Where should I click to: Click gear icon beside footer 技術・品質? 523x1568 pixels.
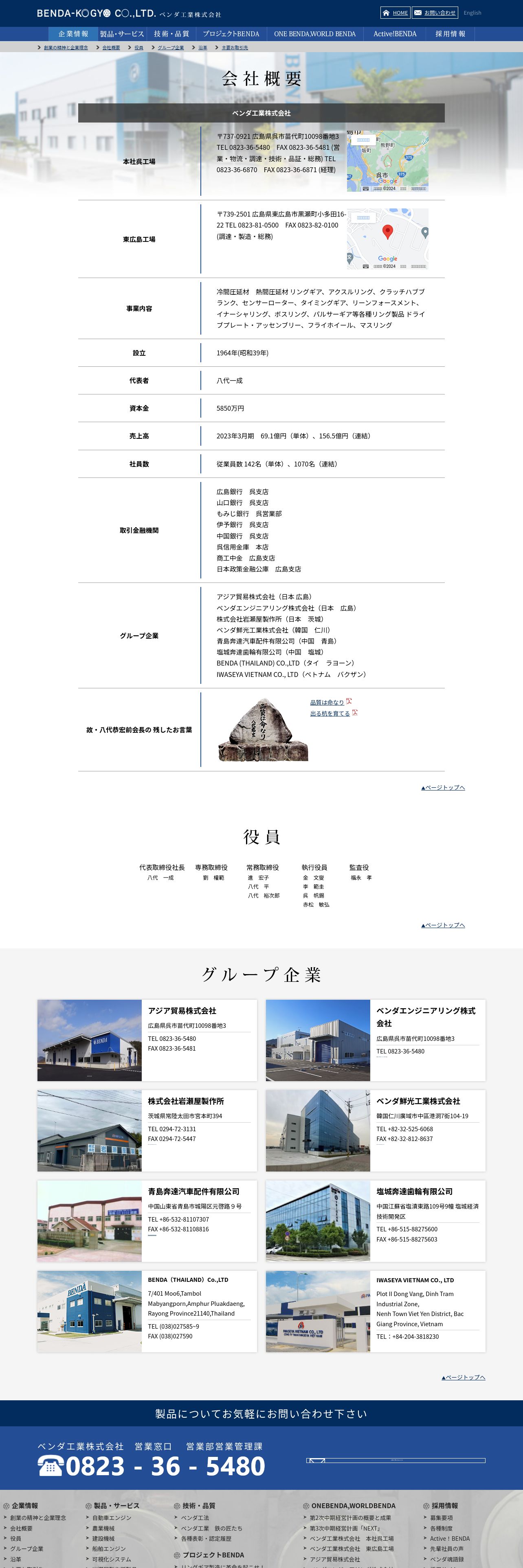[177, 1506]
